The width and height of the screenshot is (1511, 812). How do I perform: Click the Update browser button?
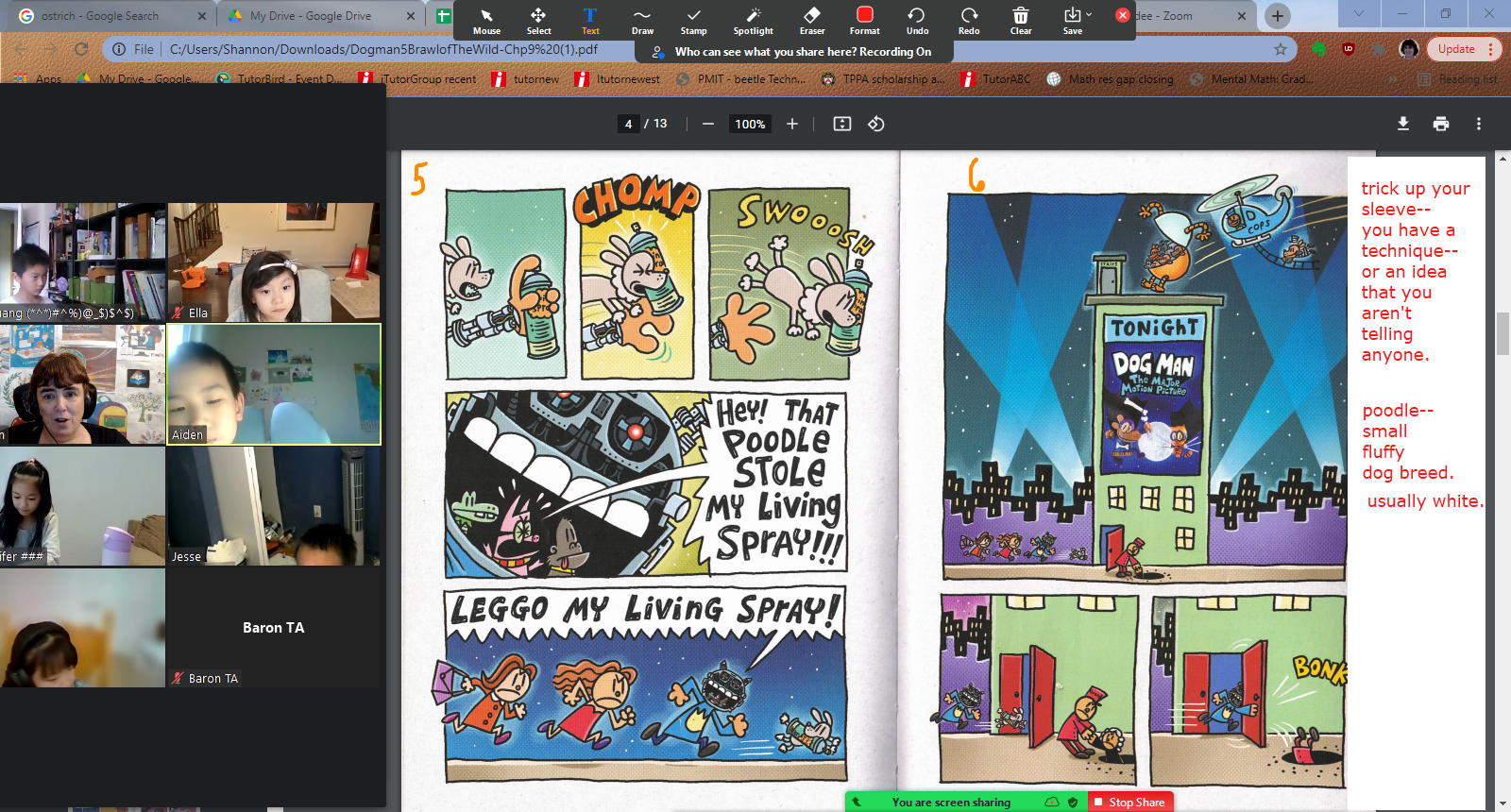tap(1456, 49)
